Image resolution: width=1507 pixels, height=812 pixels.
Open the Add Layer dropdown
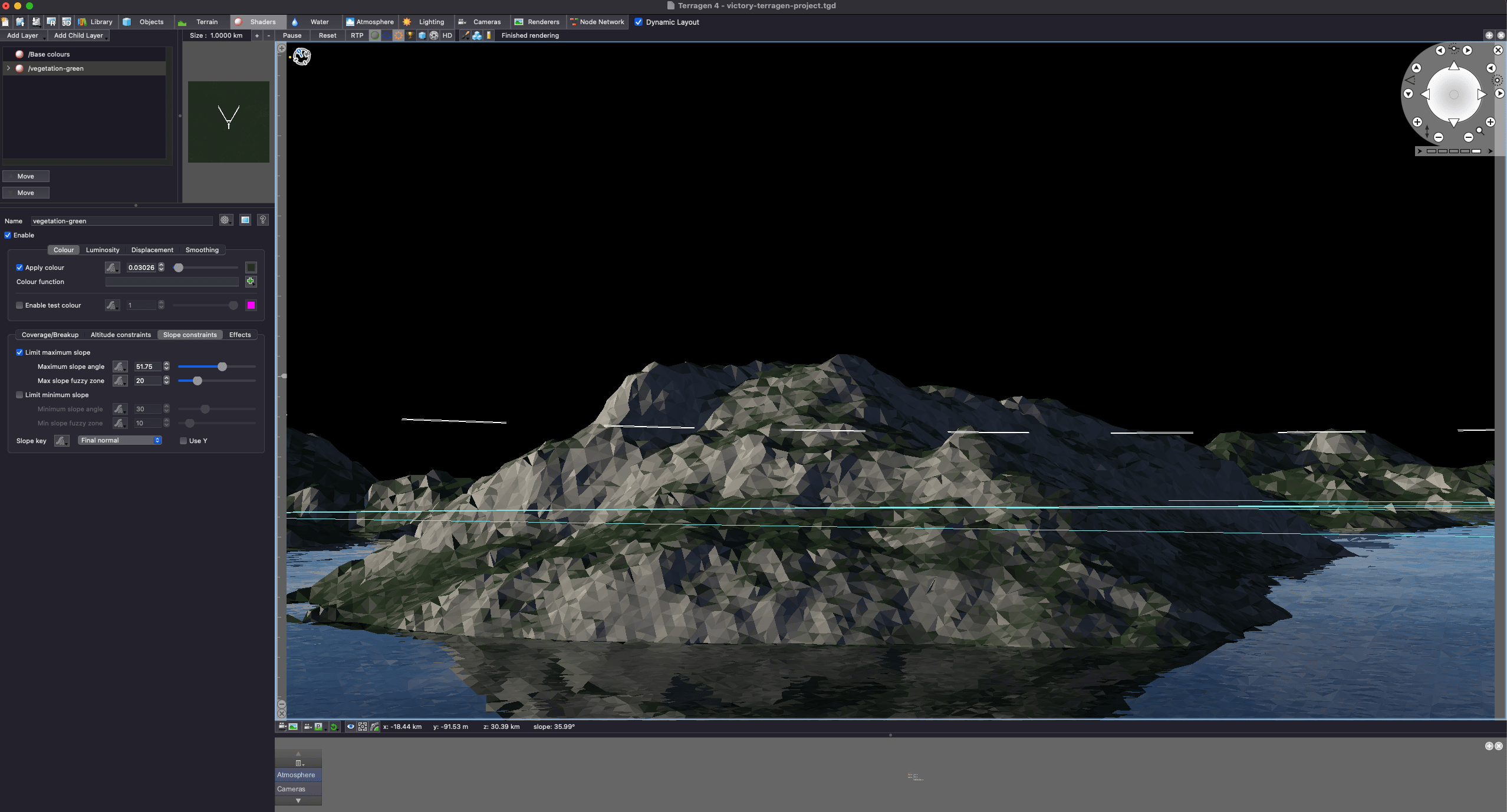pos(24,35)
